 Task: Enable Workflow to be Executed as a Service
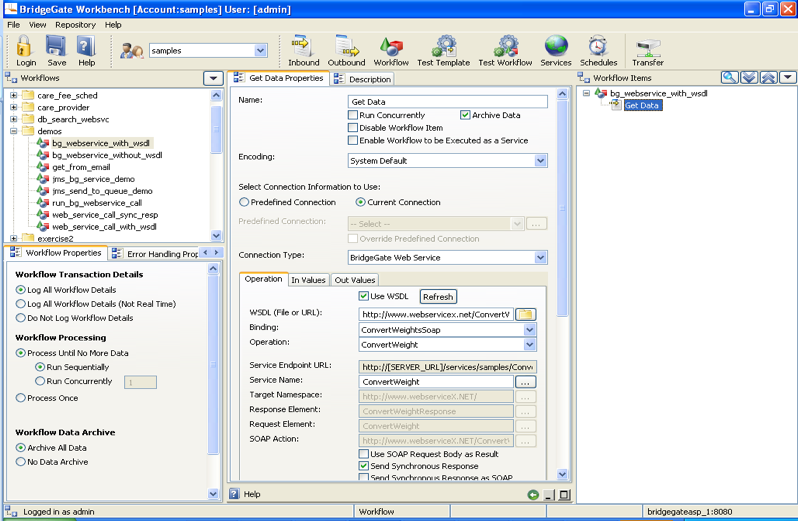pos(353,140)
